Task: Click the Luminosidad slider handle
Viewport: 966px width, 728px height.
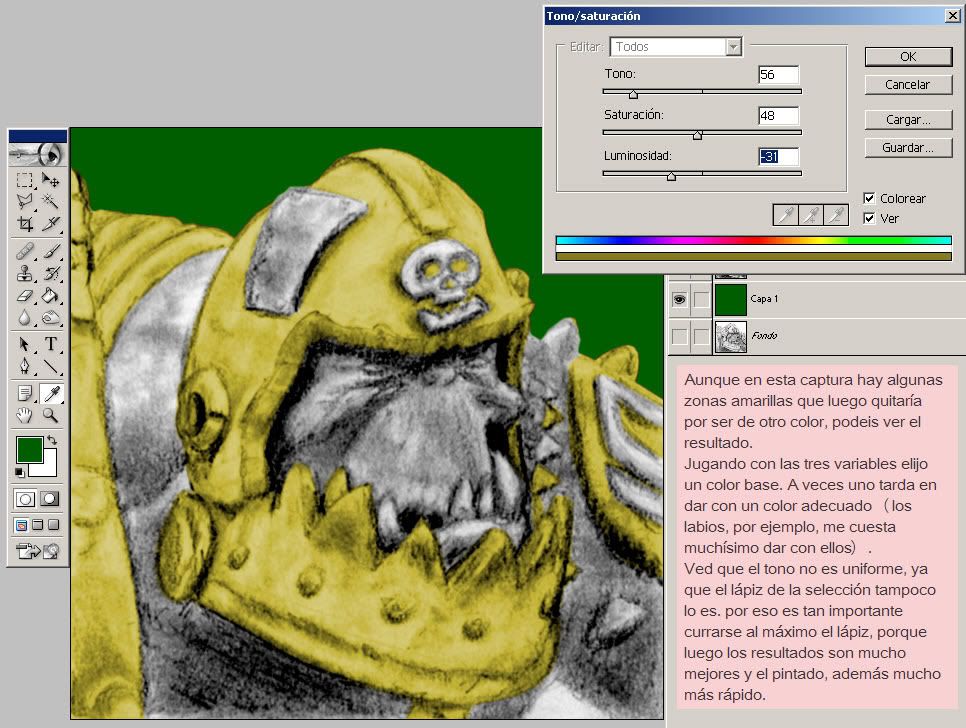Action: point(672,176)
